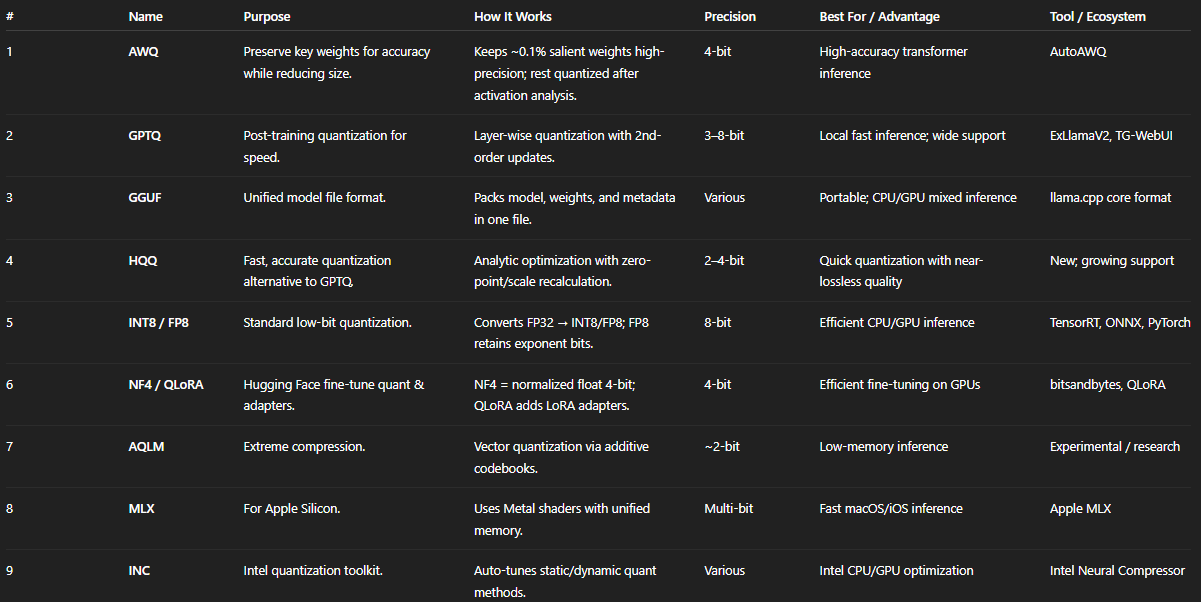Select the ExLlamaV2, TG-WebUI cell
The height and width of the screenshot is (602, 1201).
1111,136
